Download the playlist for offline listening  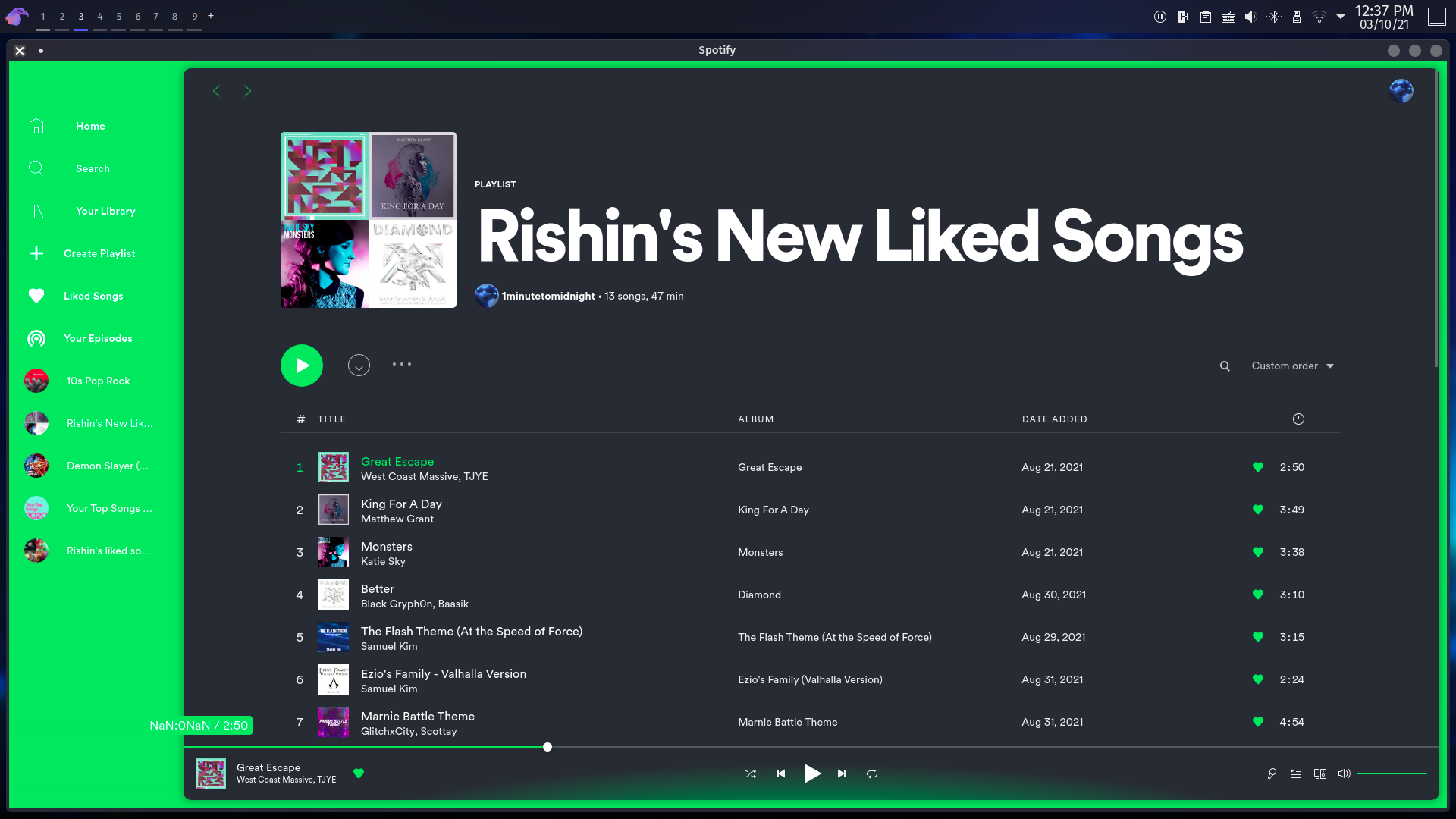[359, 365]
